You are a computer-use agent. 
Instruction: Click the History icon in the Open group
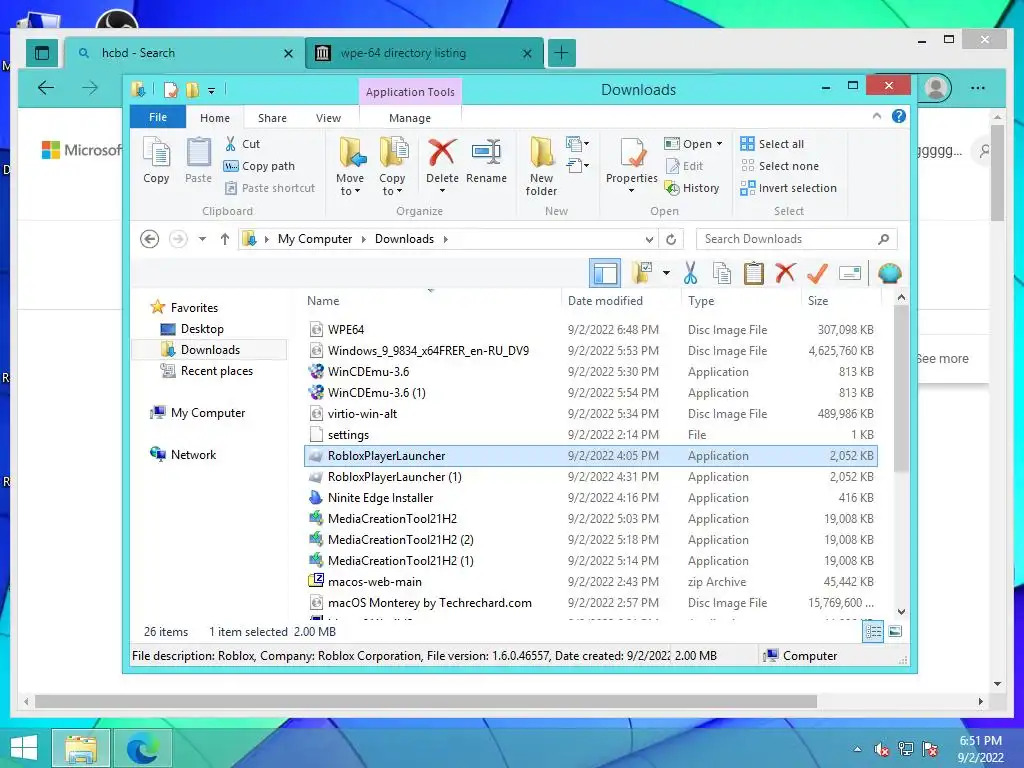[672, 188]
